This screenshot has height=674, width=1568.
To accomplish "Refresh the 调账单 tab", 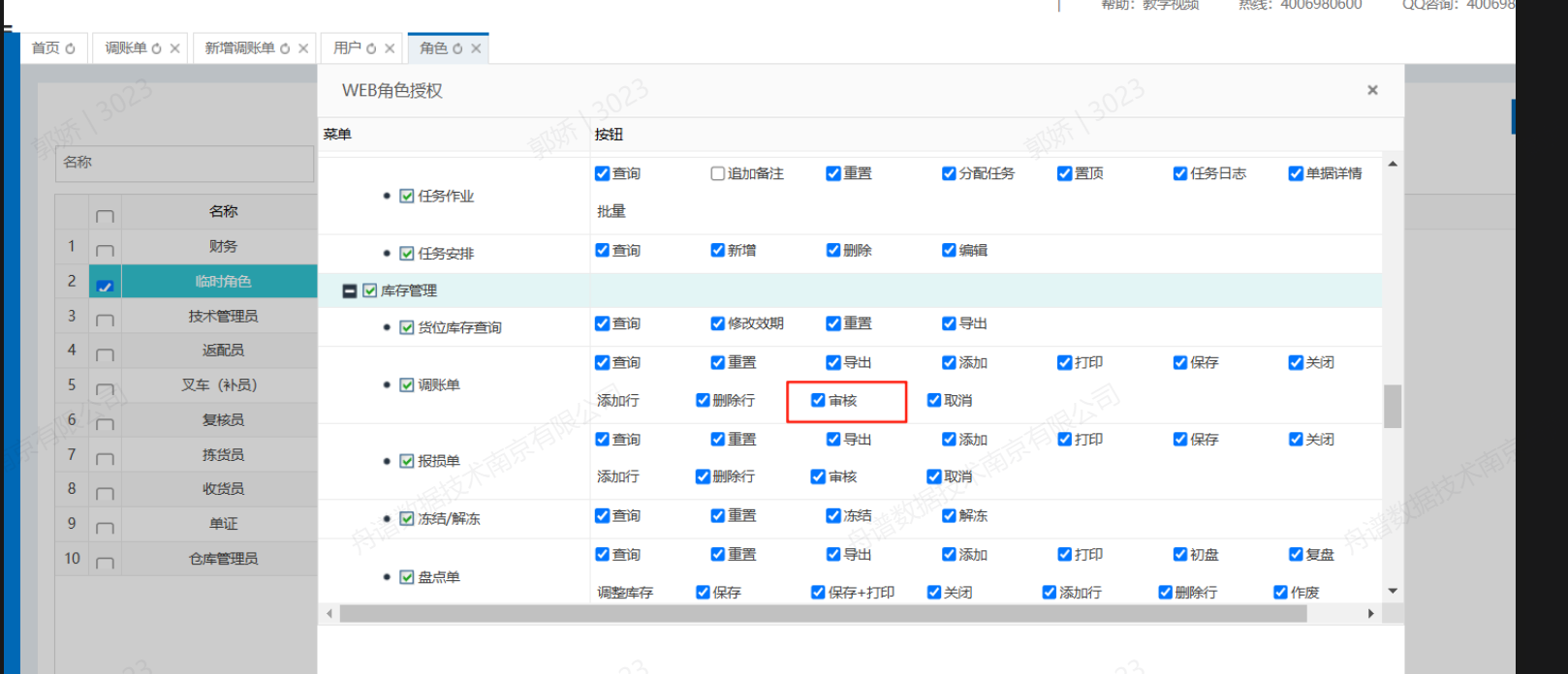I will 157,48.
